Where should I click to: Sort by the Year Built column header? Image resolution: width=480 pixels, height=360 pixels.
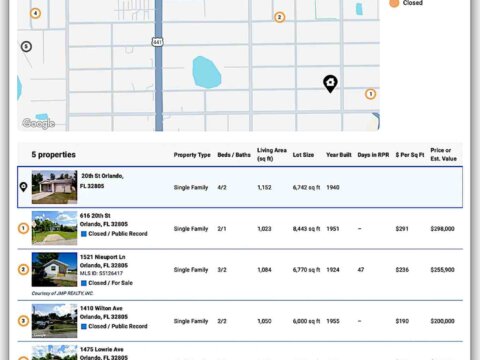[x=339, y=155]
